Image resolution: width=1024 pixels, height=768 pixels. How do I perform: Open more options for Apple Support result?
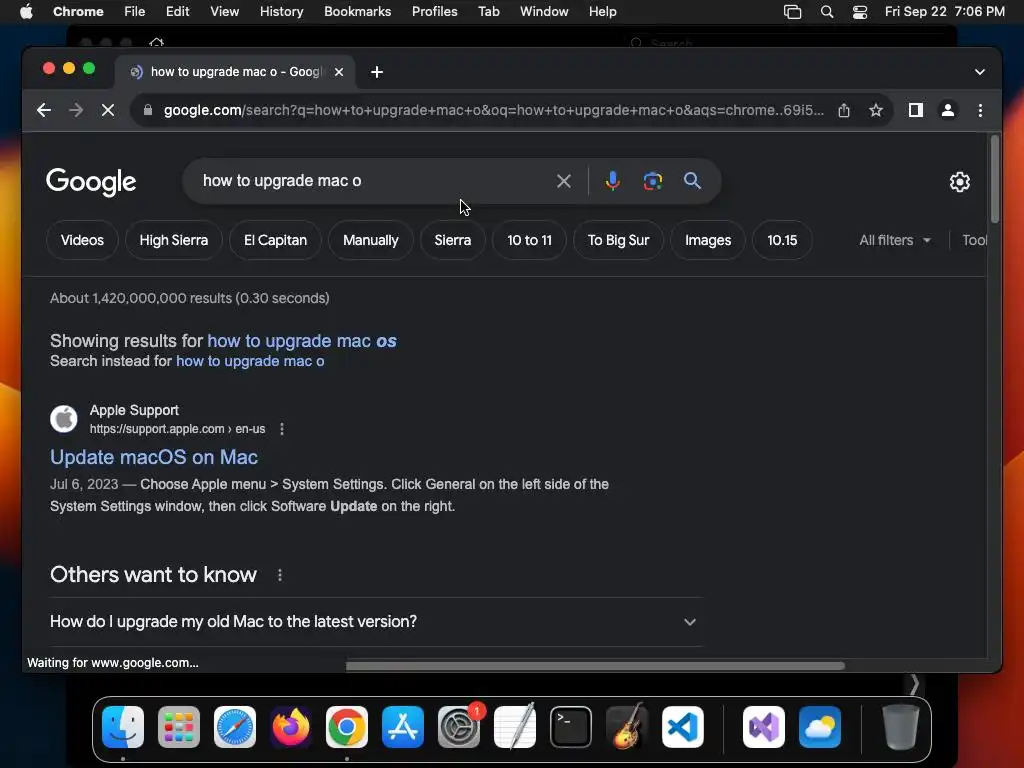coord(281,429)
